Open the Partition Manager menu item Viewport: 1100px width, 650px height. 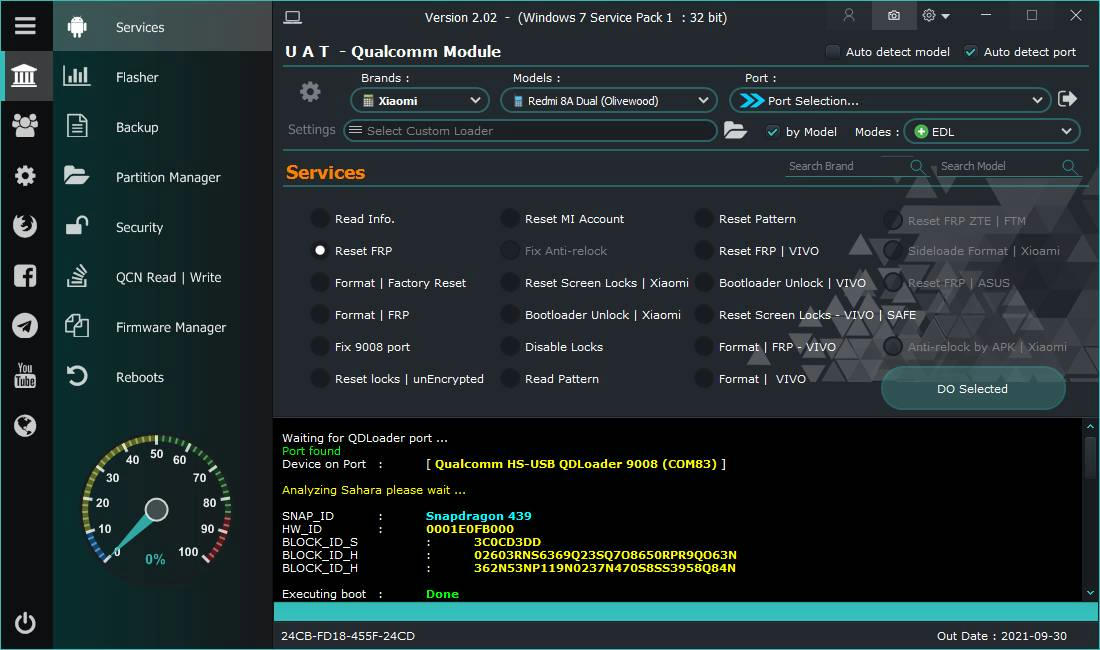click(163, 177)
